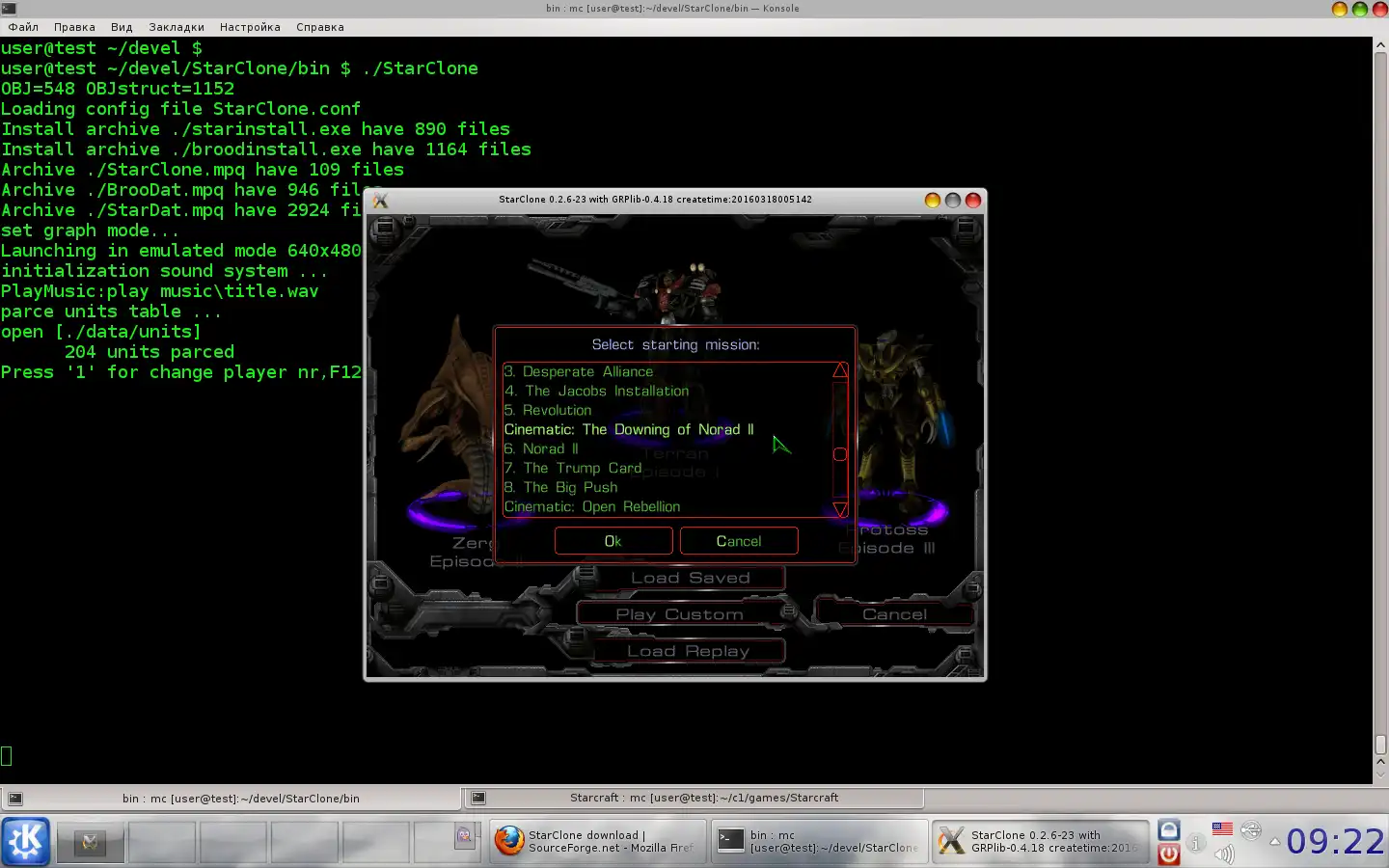Click the mission list scroll down arrow
The height and width of the screenshot is (868, 1389).
(x=840, y=508)
